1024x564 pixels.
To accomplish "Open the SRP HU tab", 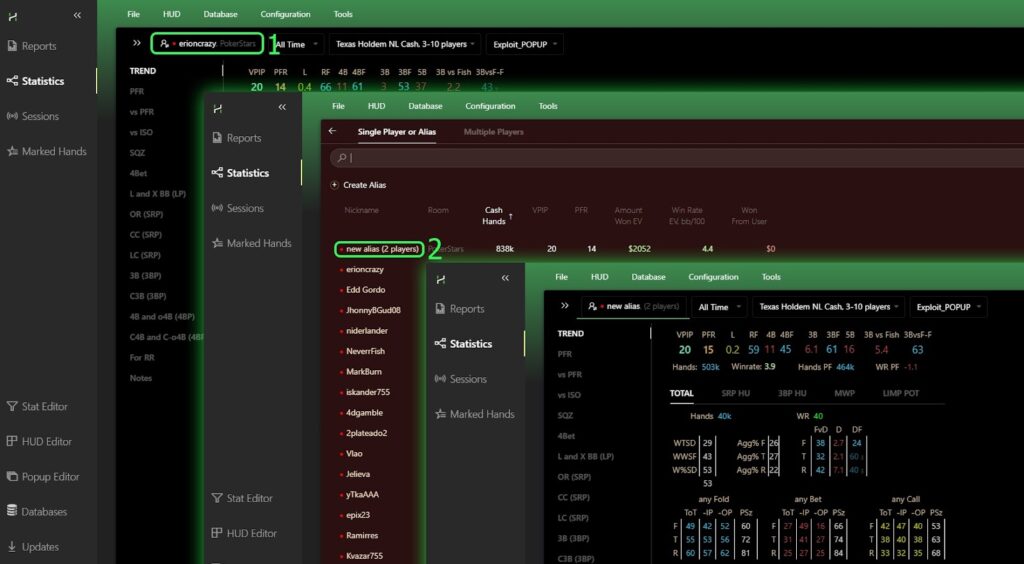I will click(x=735, y=393).
